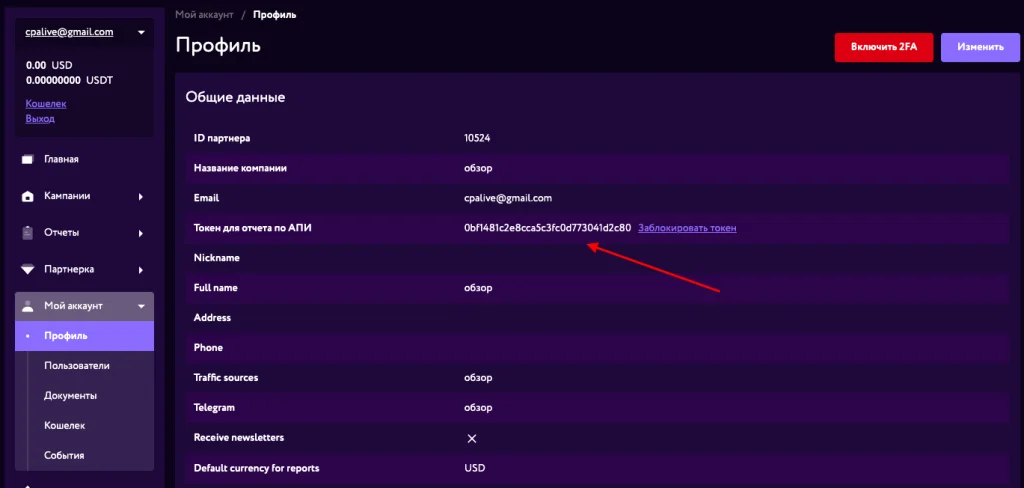
Task: Click the Nickname row label
Action: coord(217,258)
